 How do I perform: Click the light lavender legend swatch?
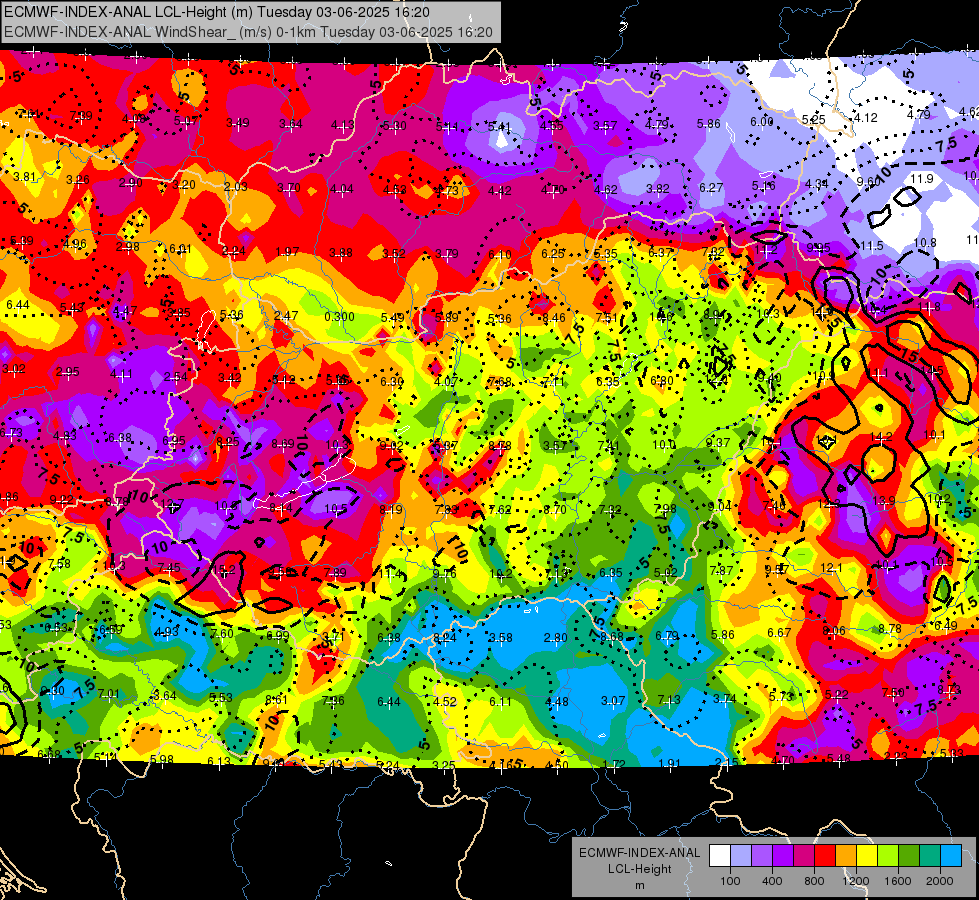click(x=740, y=856)
